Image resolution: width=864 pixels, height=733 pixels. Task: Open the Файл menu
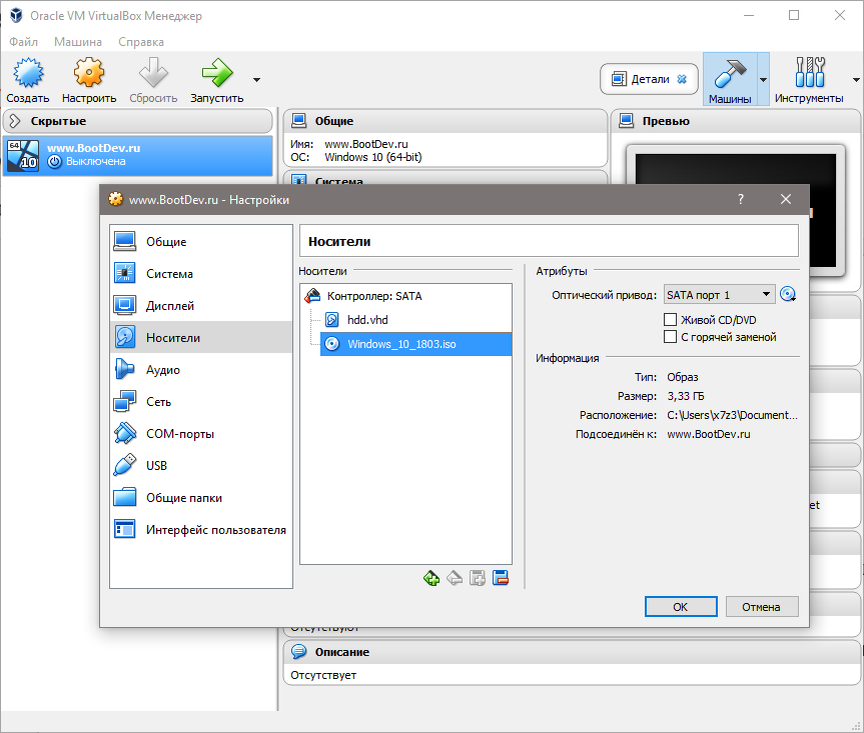pos(24,42)
